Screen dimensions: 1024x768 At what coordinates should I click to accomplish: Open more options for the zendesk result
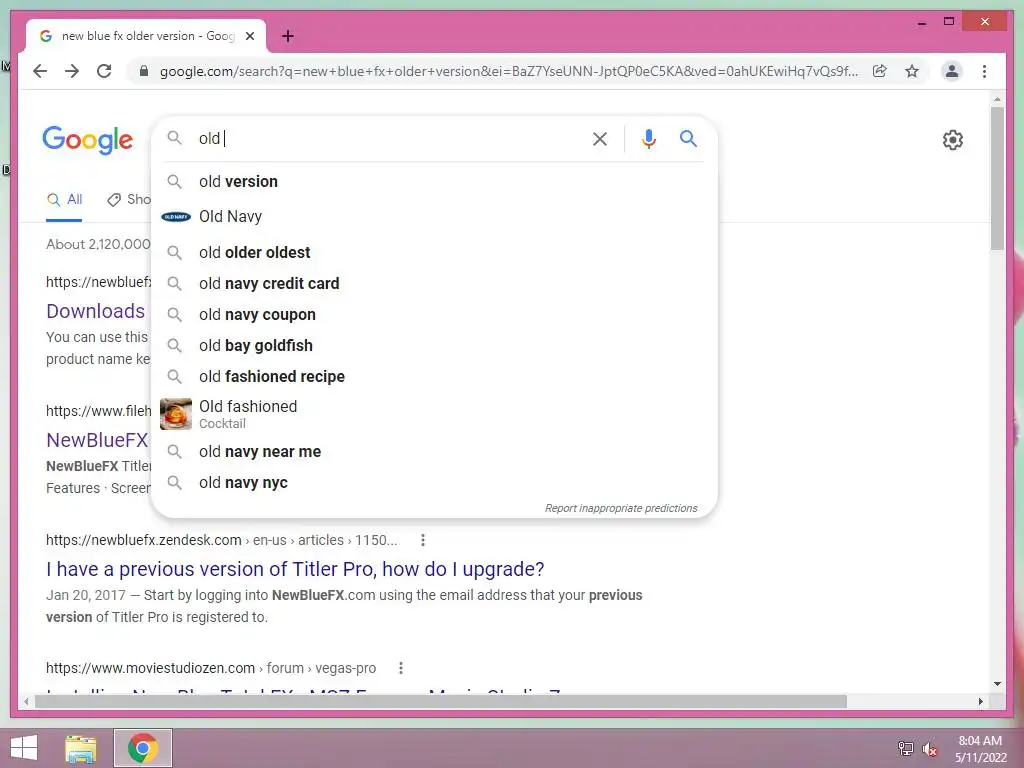point(423,540)
